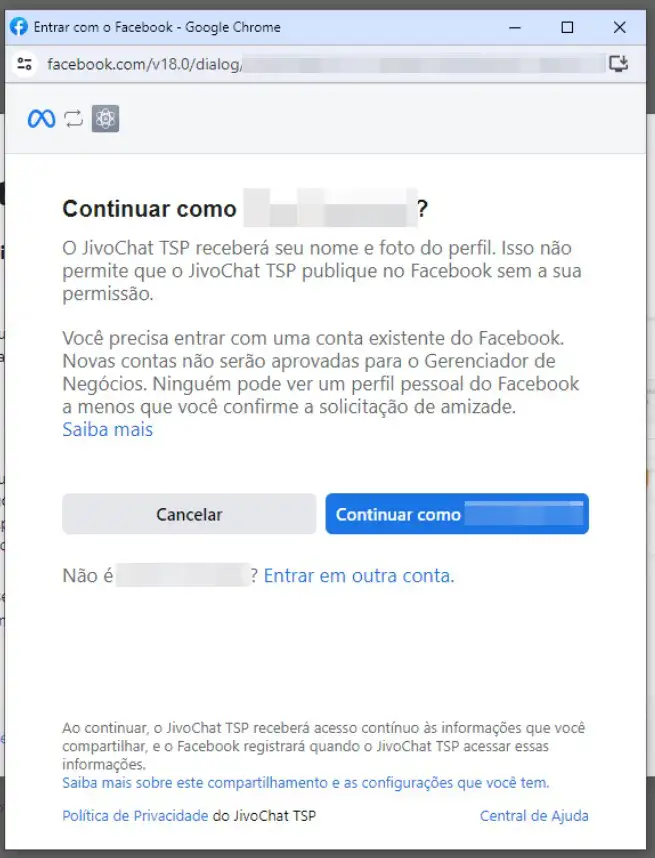The height and width of the screenshot is (858, 655).
Task: Select the facebook.com URL address field
Action: 326,64
